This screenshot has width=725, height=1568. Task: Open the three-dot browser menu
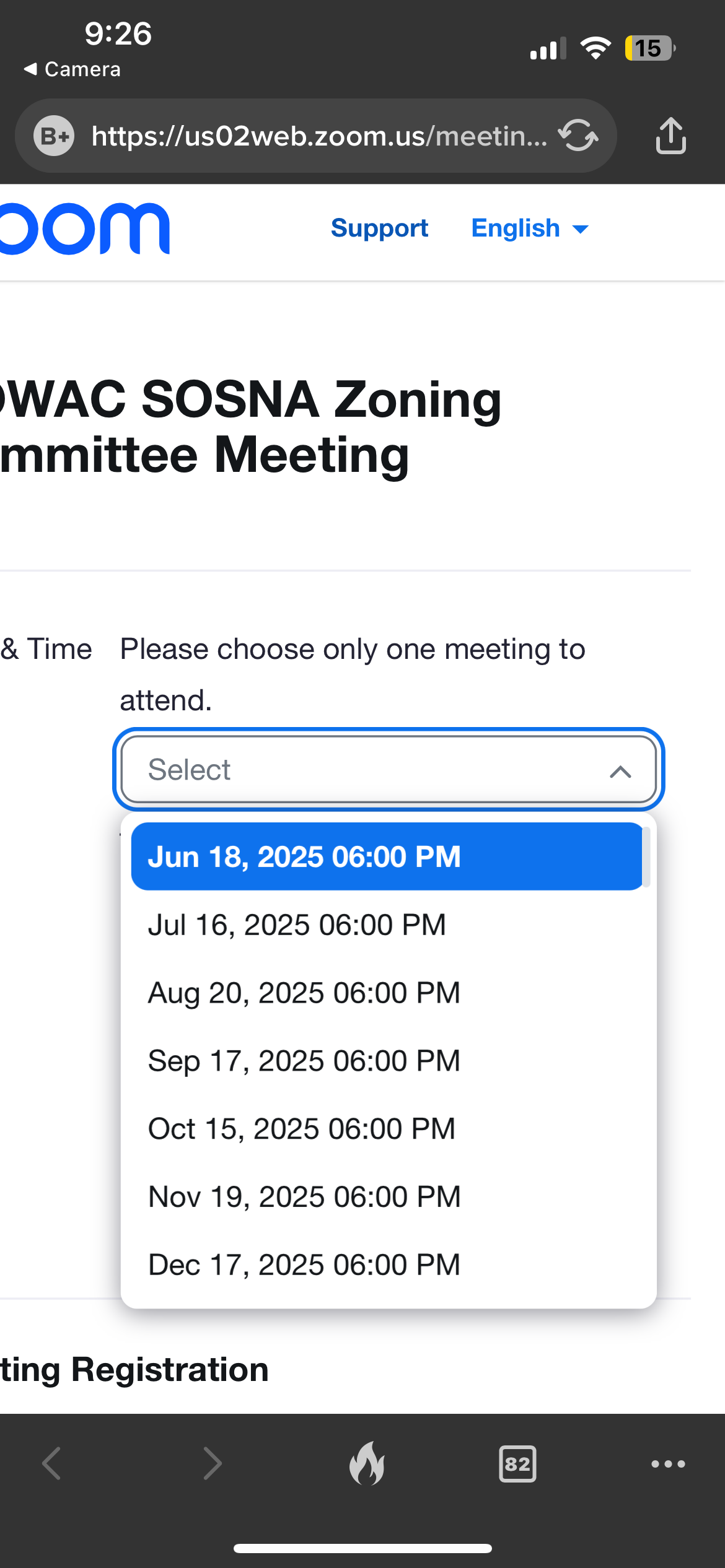pos(668,1464)
